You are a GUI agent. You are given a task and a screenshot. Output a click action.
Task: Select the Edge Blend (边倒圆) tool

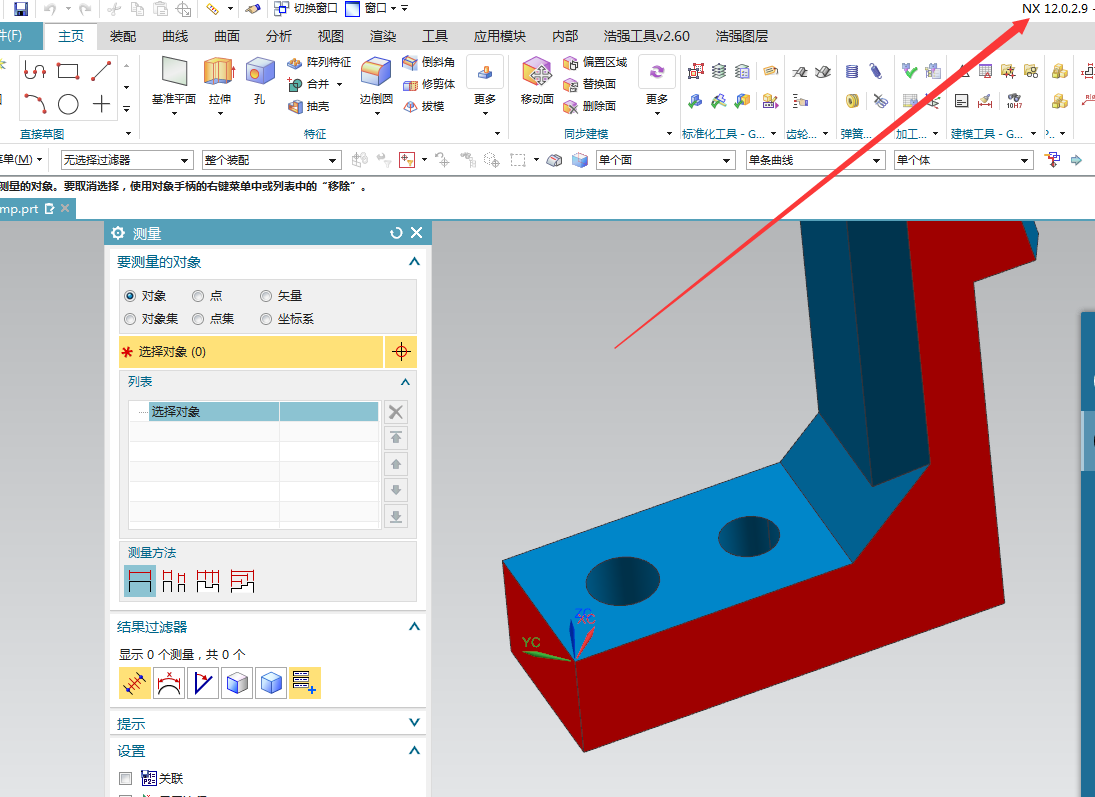pos(376,81)
